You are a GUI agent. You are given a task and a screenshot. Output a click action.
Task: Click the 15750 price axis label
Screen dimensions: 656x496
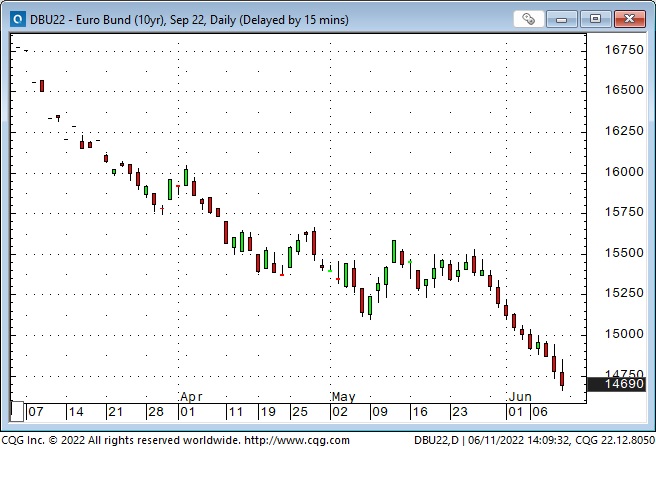point(624,212)
